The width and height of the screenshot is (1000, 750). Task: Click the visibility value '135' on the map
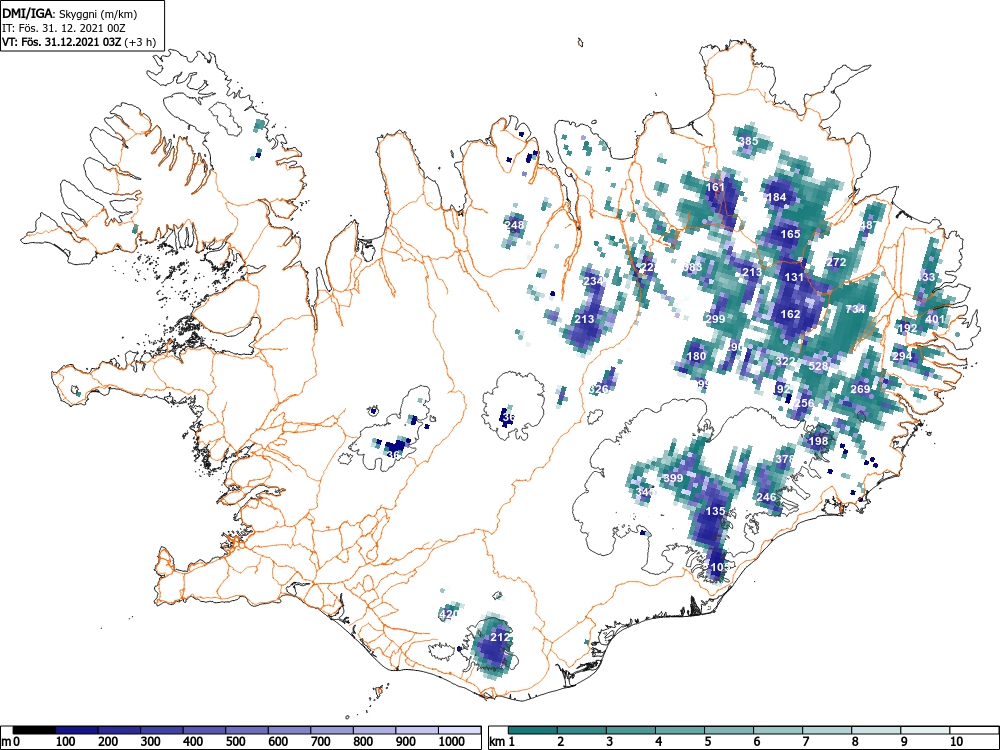pyautogui.click(x=716, y=511)
